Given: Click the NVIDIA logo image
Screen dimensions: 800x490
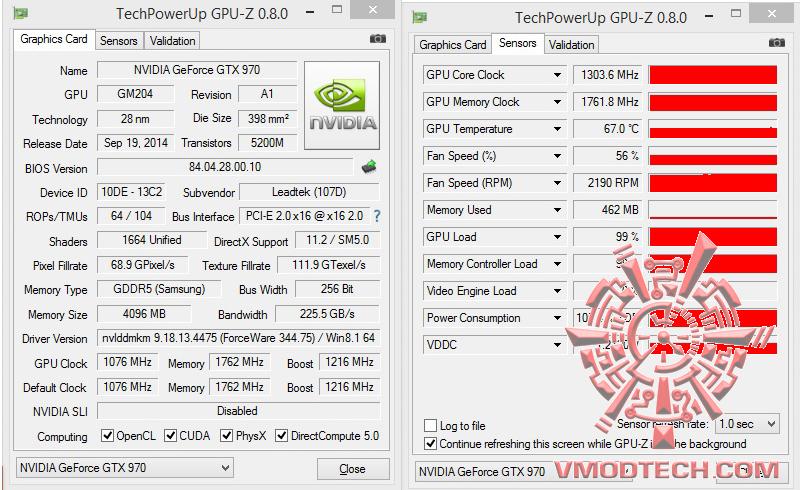Looking at the screenshot, I should tap(342, 105).
